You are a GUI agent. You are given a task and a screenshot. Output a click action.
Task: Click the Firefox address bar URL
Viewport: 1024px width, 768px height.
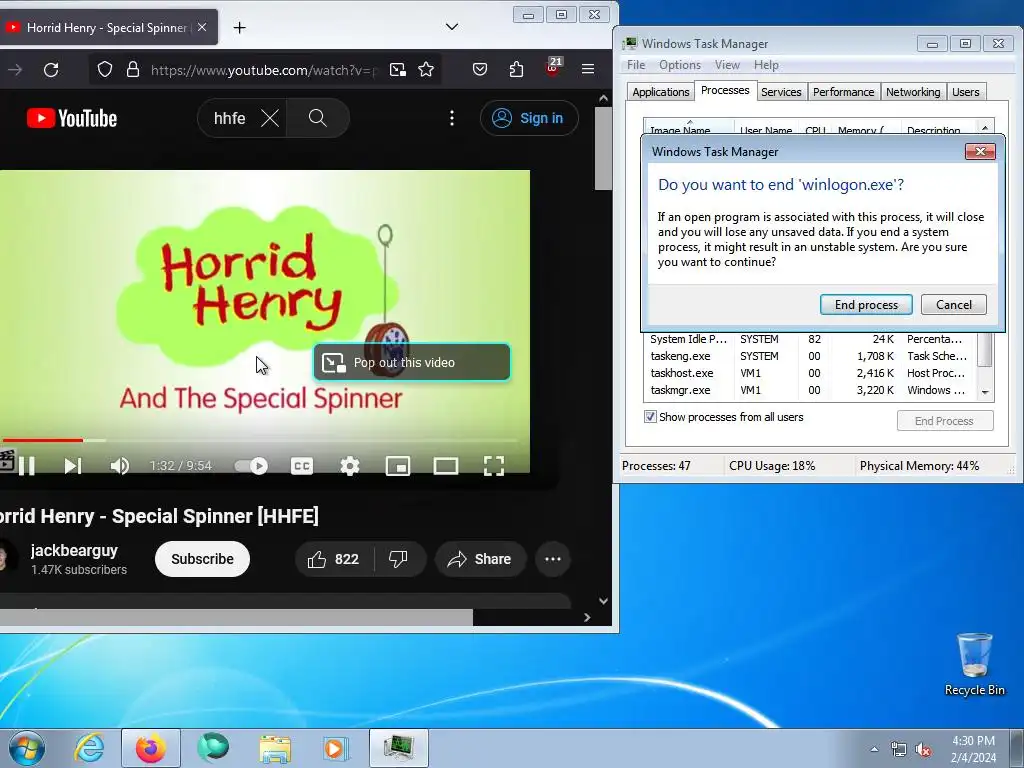[264, 70]
